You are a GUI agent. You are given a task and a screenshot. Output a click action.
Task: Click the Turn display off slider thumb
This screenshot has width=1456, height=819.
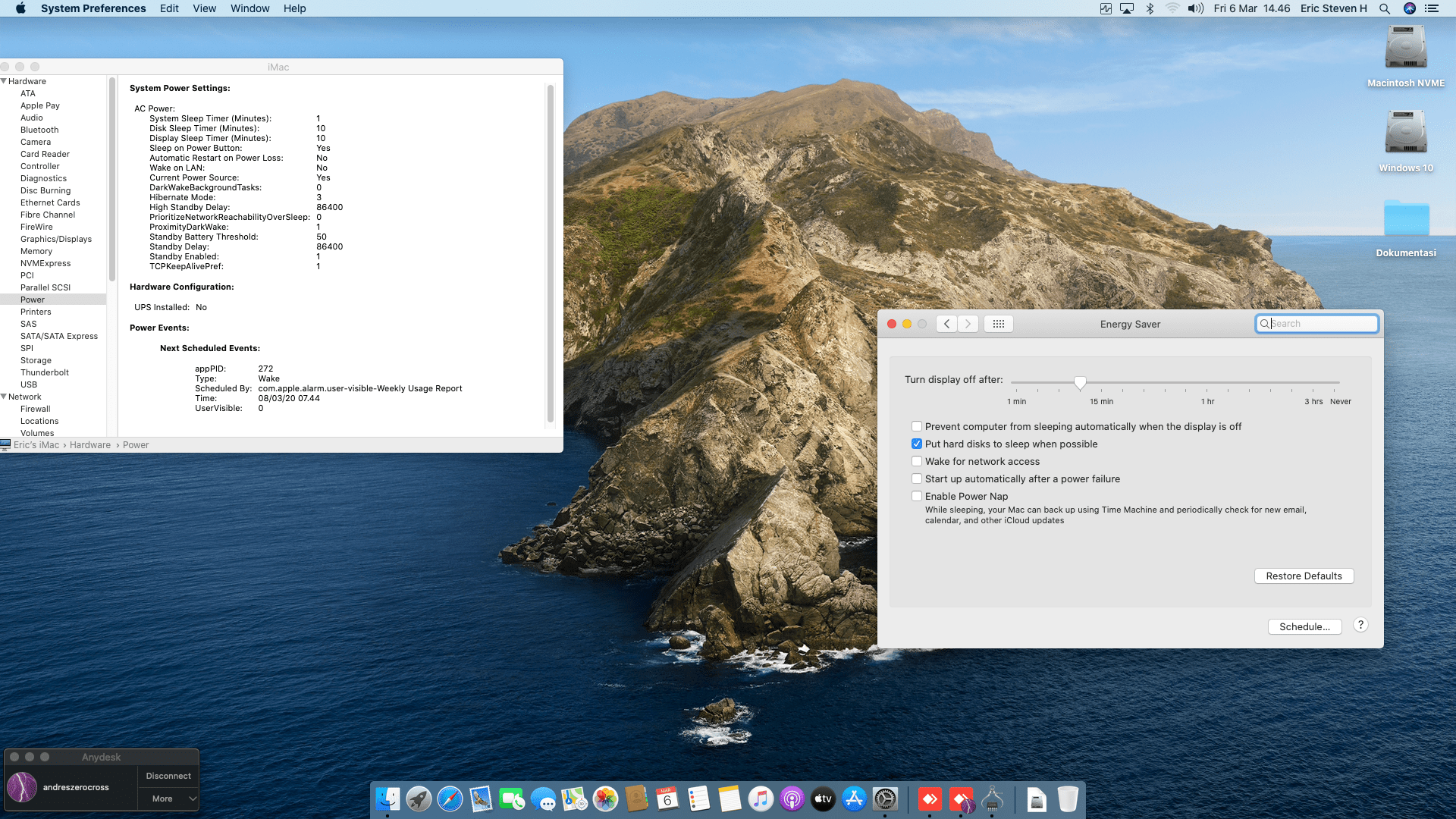1080,383
